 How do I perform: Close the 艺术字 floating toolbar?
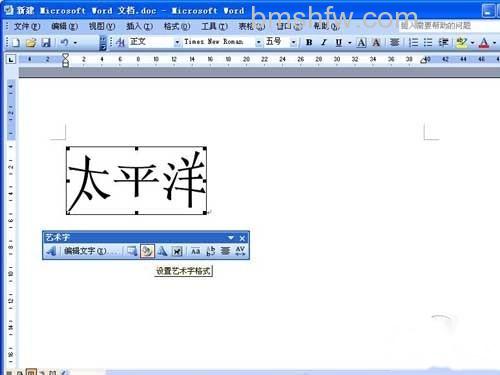[x=242, y=238]
